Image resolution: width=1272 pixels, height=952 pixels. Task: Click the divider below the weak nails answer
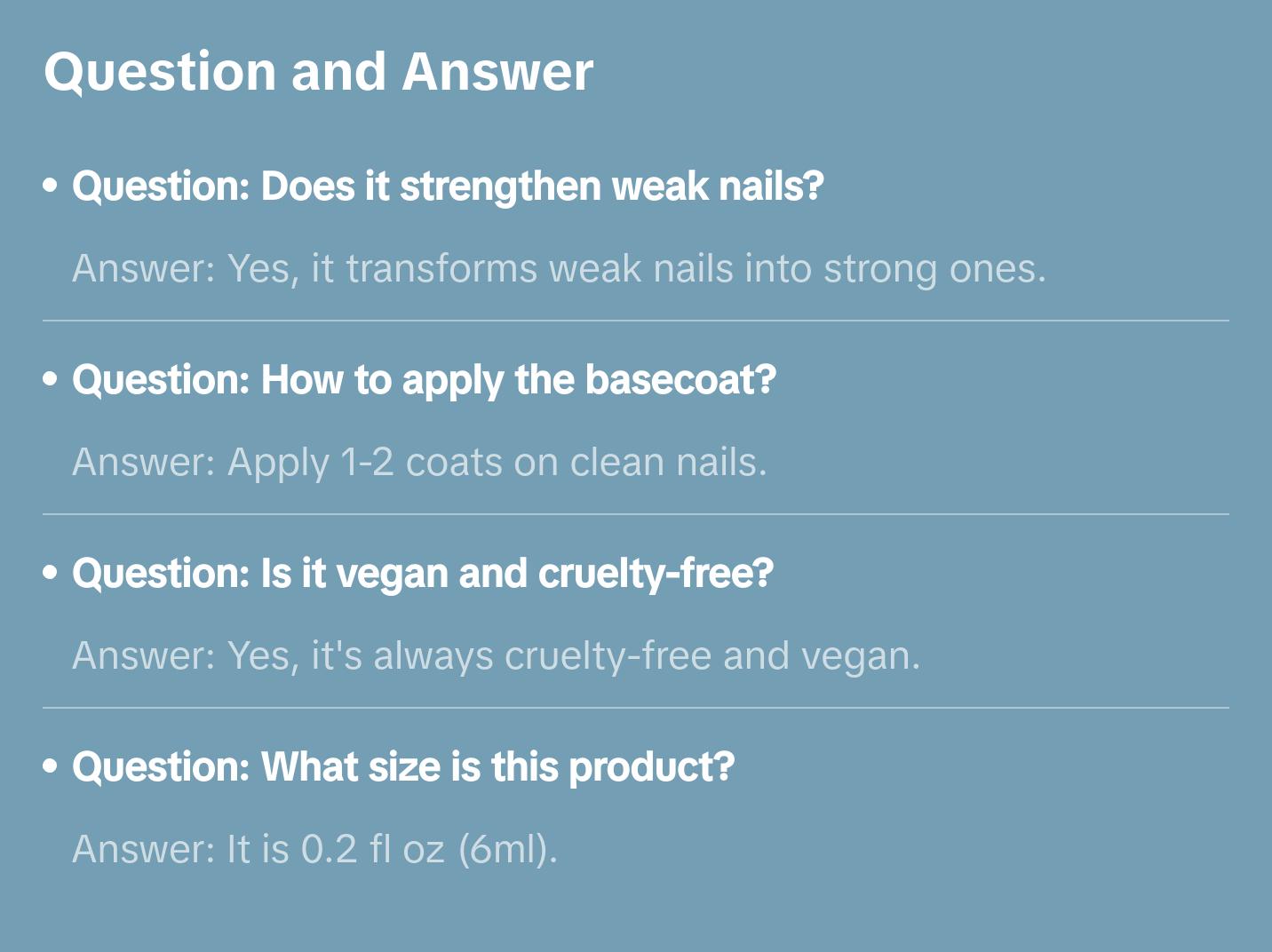[x=635, y=321]
